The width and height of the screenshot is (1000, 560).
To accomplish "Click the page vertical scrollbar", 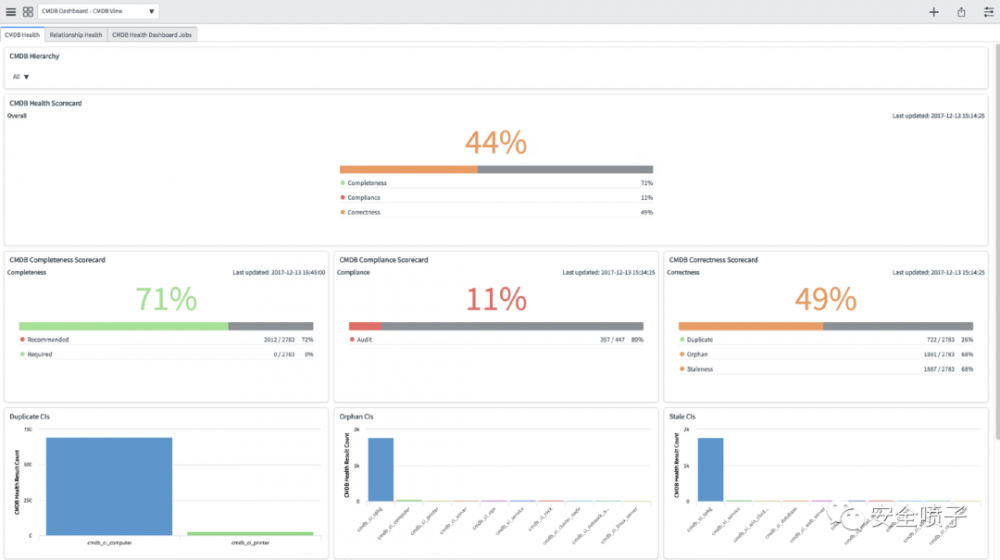I will [x=997, y=242].
